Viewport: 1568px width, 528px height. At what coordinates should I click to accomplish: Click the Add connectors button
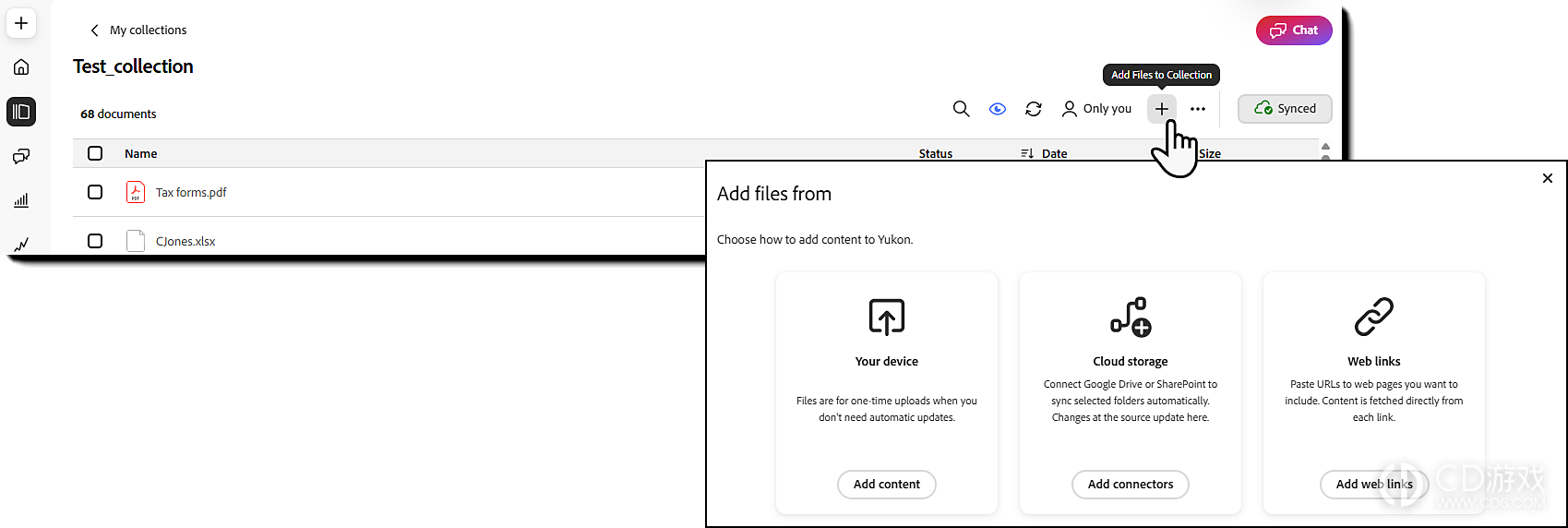point(1131,485)
